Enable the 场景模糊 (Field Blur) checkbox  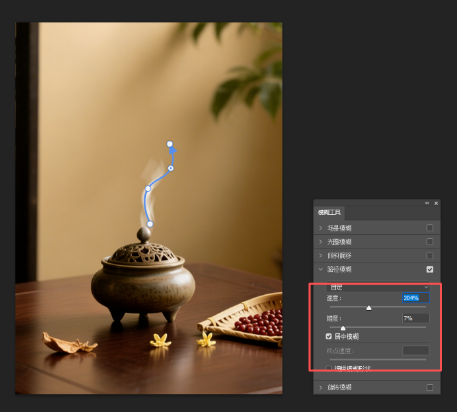(x=430, y=228)
